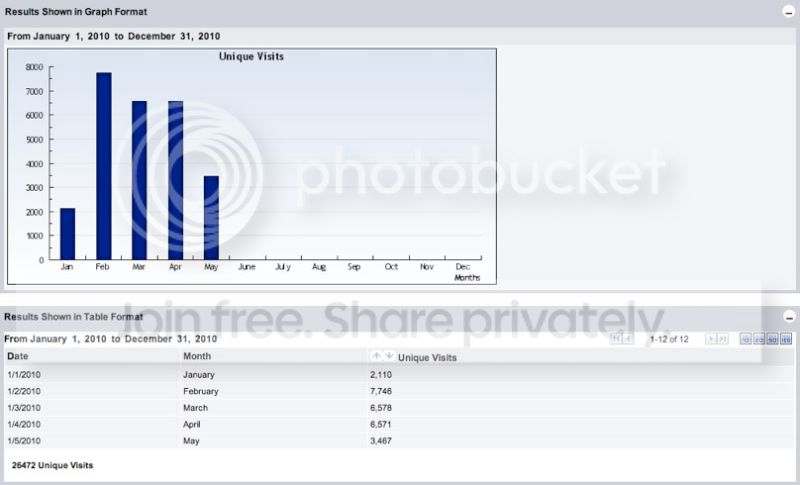
Task: Select the January month cell
Action: pyautogui.click(x=199, y=375)
